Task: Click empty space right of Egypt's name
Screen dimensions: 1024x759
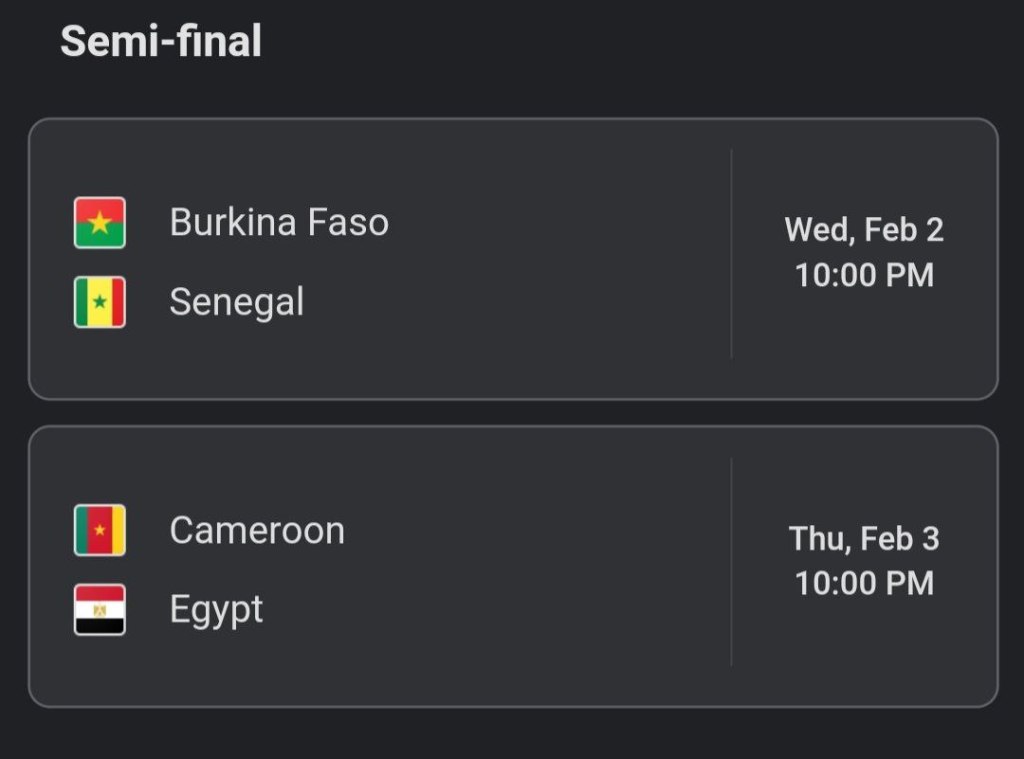Action: tap(480, 610)
